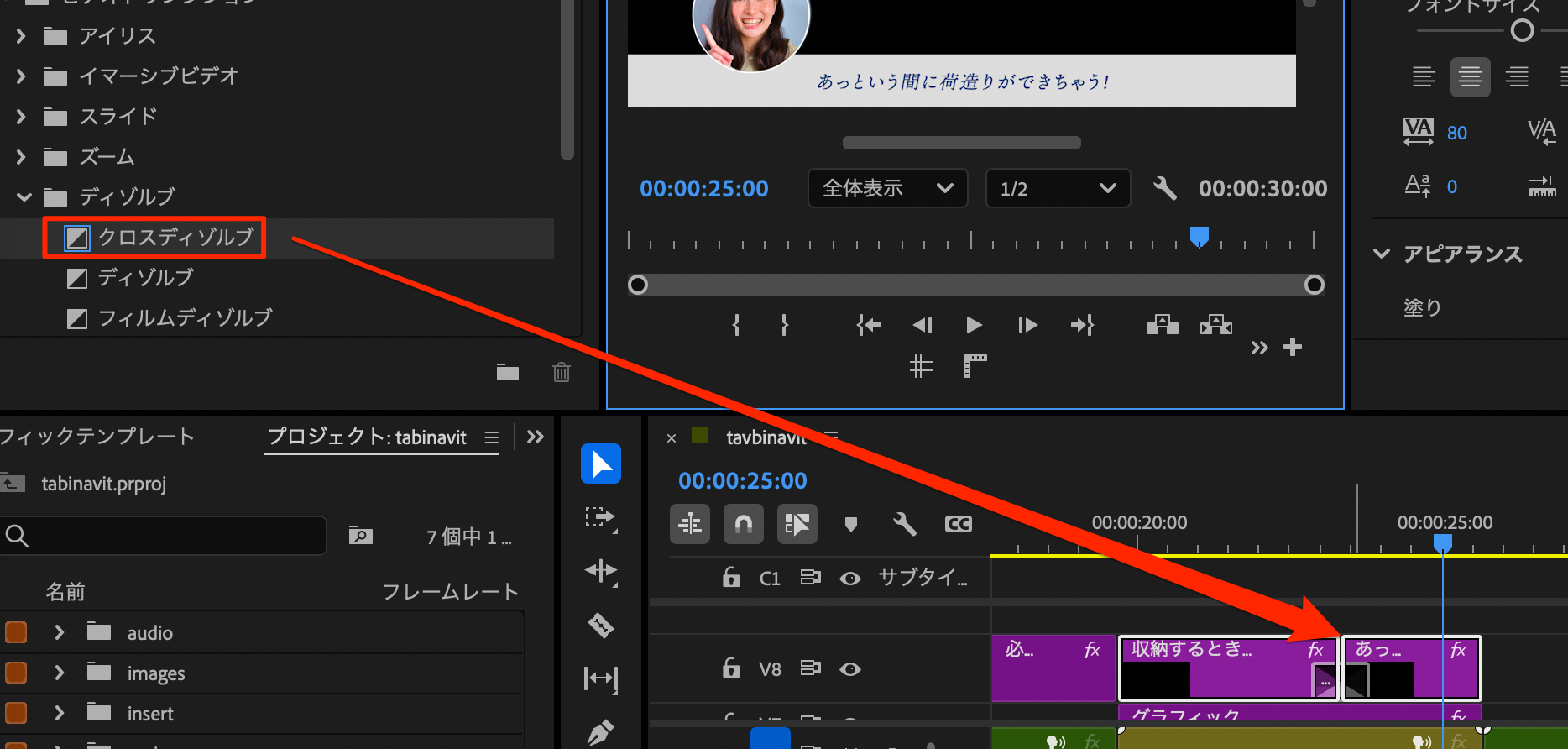
Task: Open the 全体表示 zoom level dropdown
Action: 887,188
